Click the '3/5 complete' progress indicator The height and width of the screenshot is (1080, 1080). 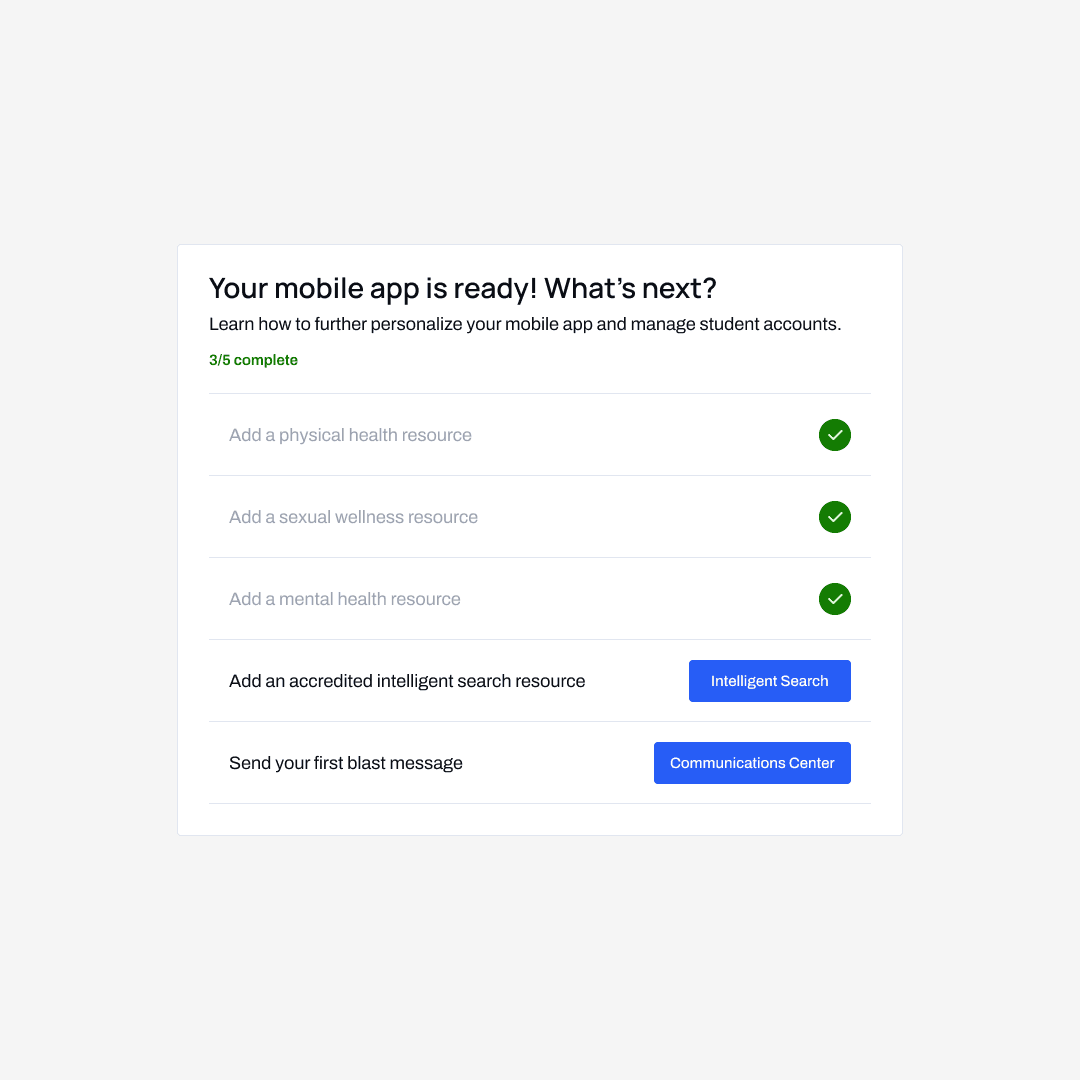[x=253, y=360]
